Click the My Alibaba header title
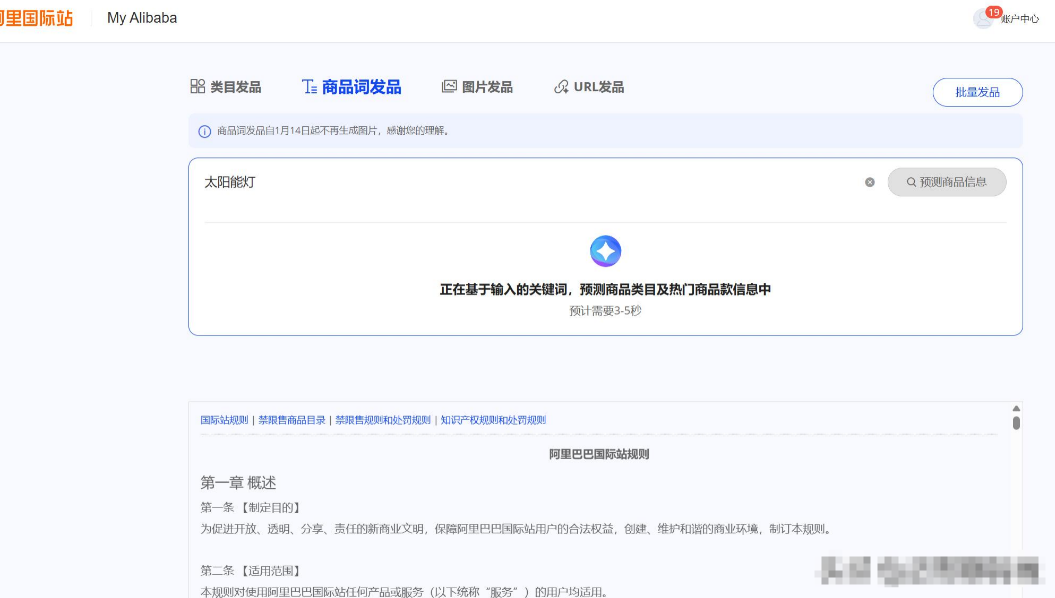The image size is (1055, 598). point(142,18)
